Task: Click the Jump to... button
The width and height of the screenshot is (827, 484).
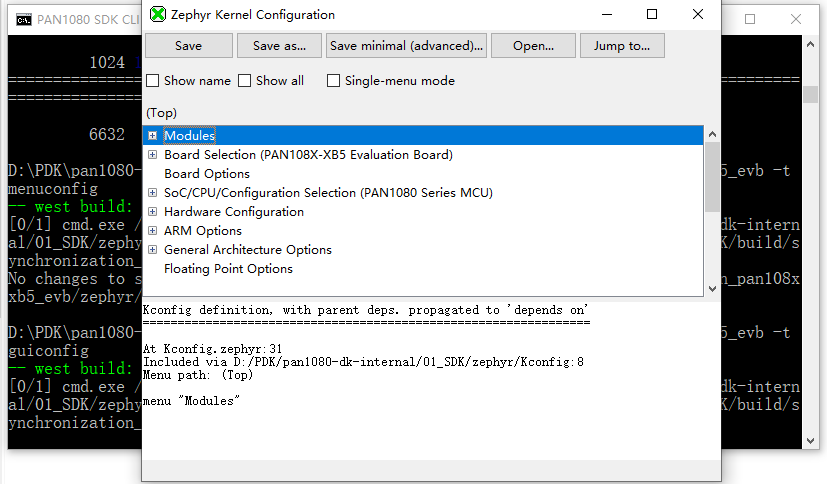Action: (622, 46)
